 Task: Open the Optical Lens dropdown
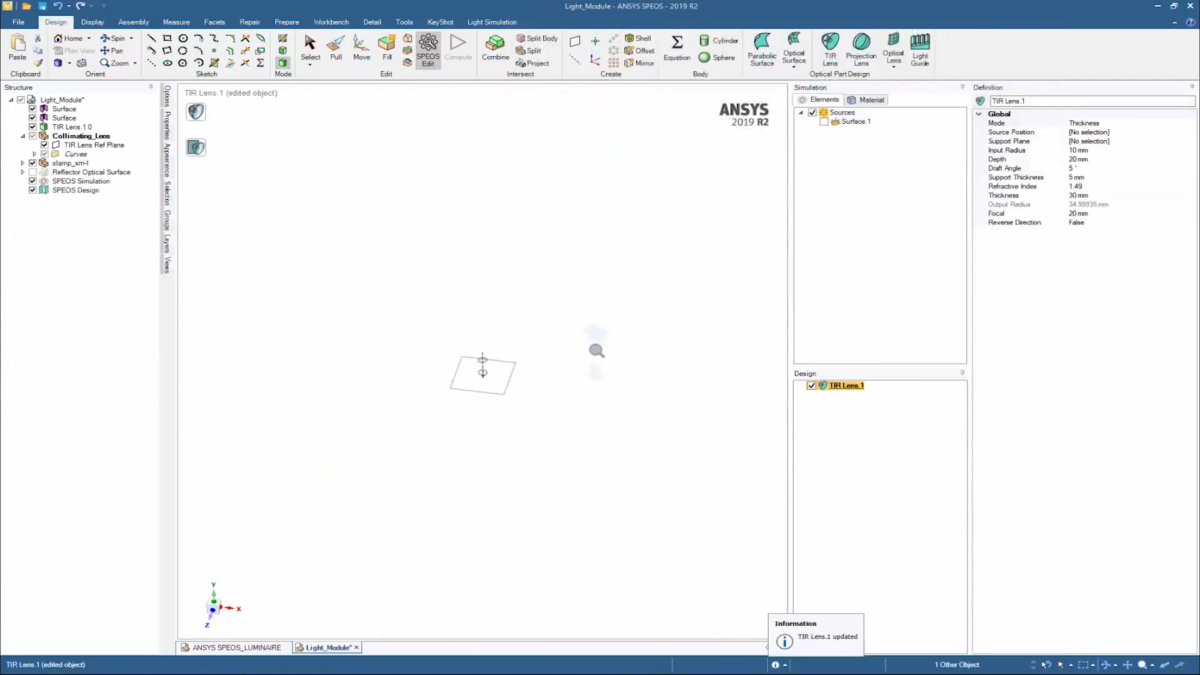click(x=893, y=66)
